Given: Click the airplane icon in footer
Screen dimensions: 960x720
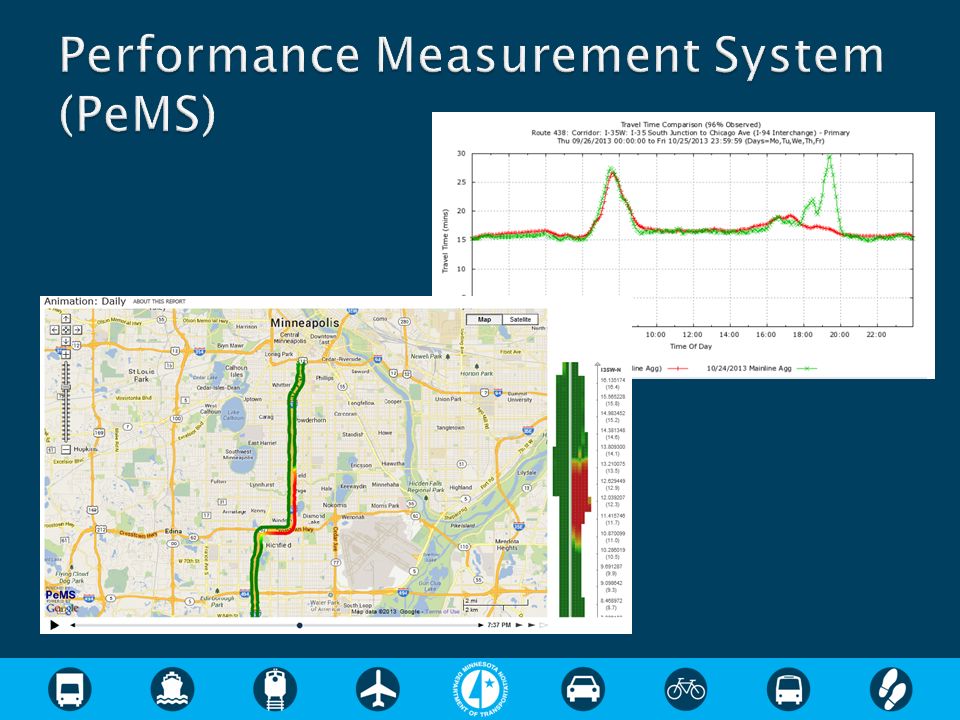Looking at the screenshot, I should point(378,689).
